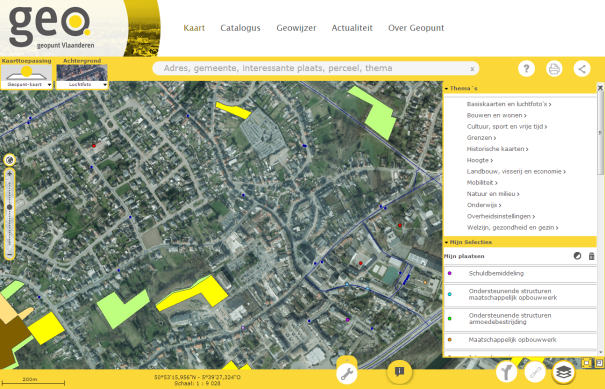Click the route directions signpost icon
Viewport: 605px width, 389px height.
point(507,372)
